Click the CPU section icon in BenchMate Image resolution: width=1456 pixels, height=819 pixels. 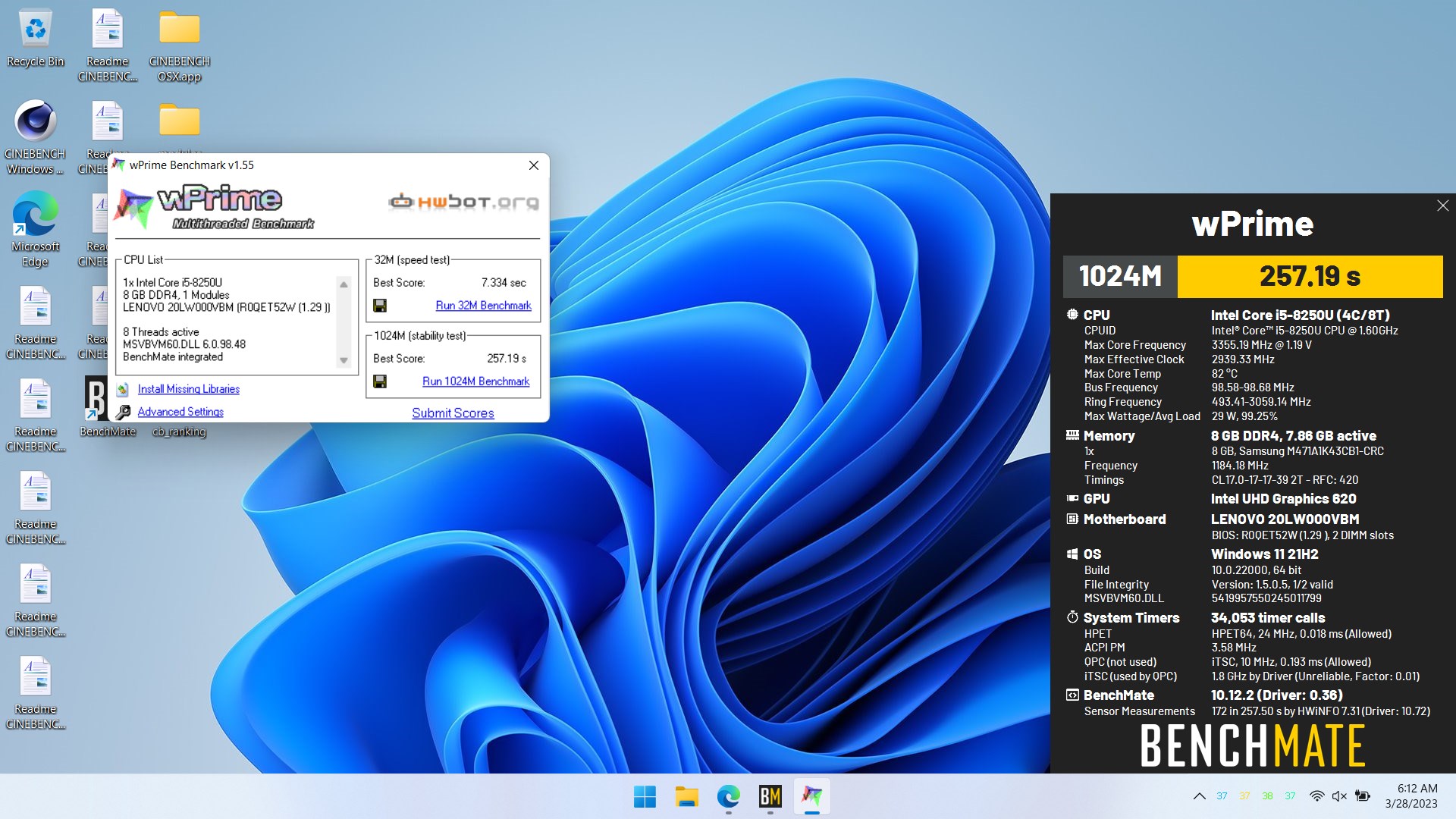coord(1072,314)
